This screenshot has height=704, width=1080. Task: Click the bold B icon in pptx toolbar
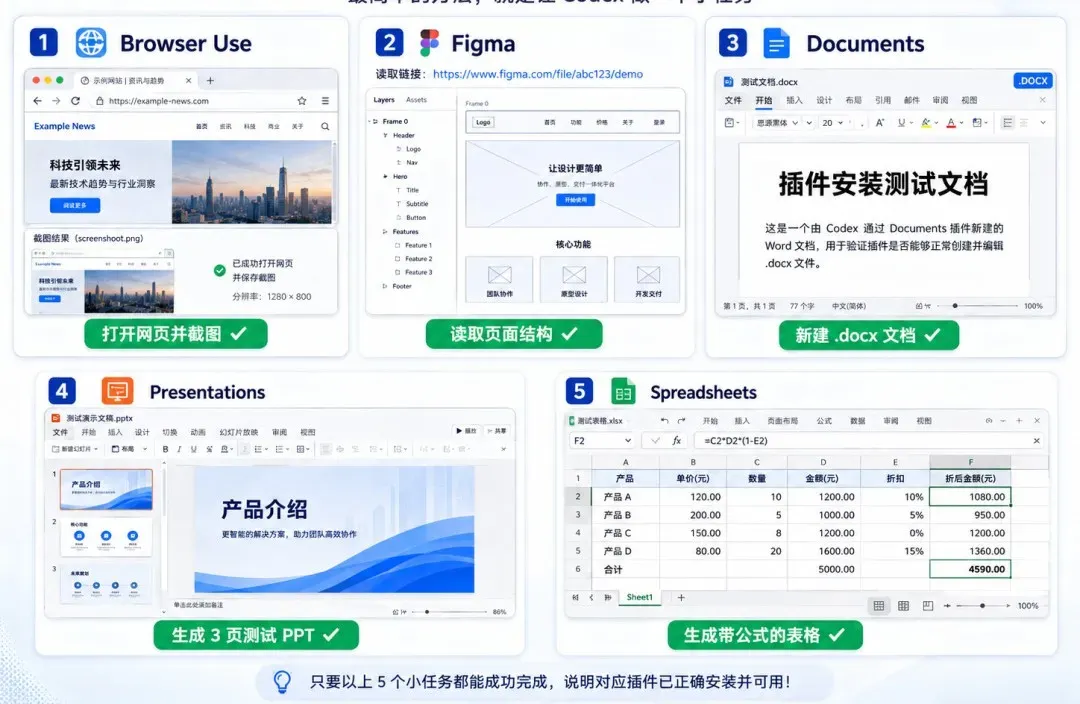(x=165, y=449)
